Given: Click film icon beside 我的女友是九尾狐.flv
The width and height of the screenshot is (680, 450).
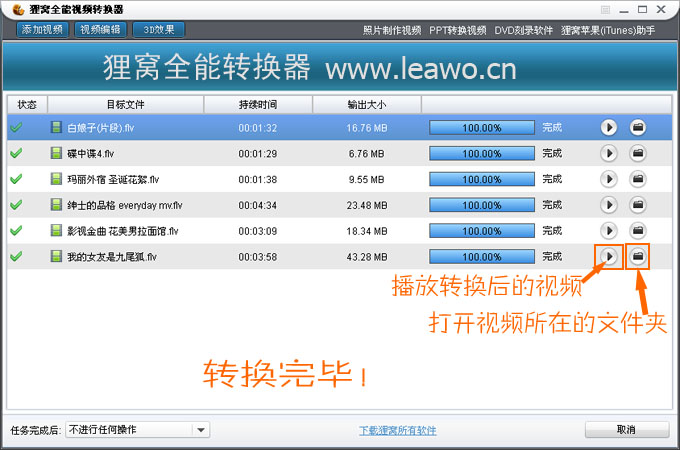Looking at the screenshot, I should (56, 256).
